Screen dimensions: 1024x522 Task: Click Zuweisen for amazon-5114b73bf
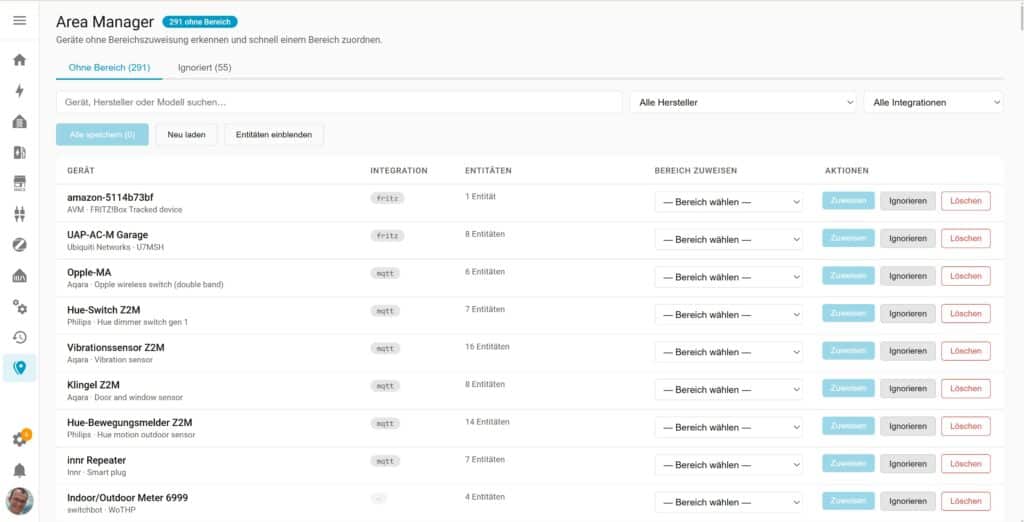click(848, 201)
